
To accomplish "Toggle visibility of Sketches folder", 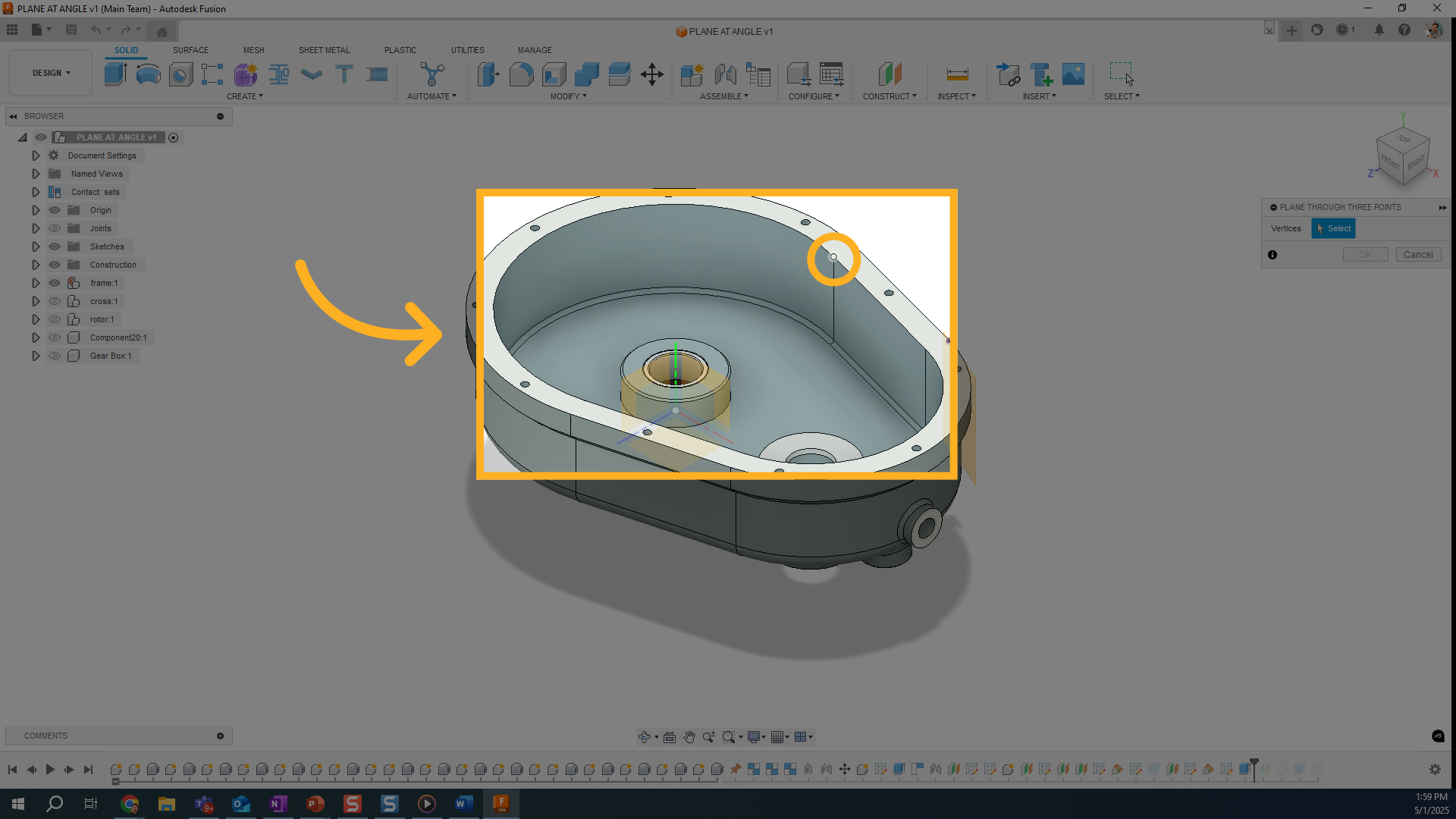I will tap(55, 246).
